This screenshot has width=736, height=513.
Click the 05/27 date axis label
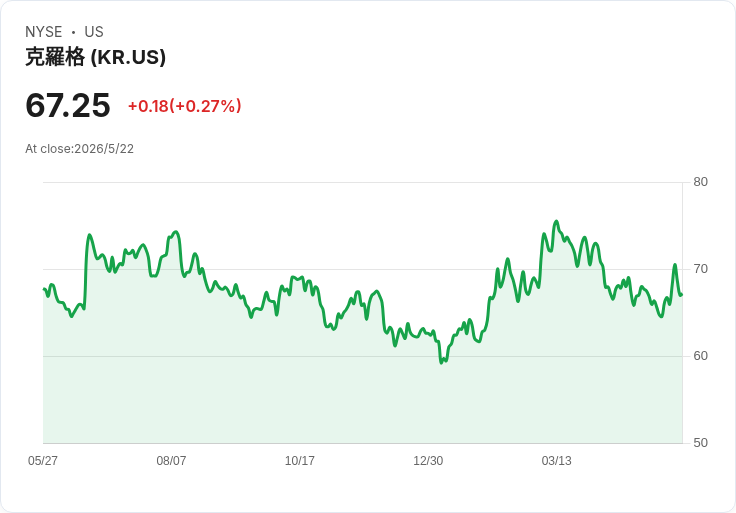tap(43, 461)
